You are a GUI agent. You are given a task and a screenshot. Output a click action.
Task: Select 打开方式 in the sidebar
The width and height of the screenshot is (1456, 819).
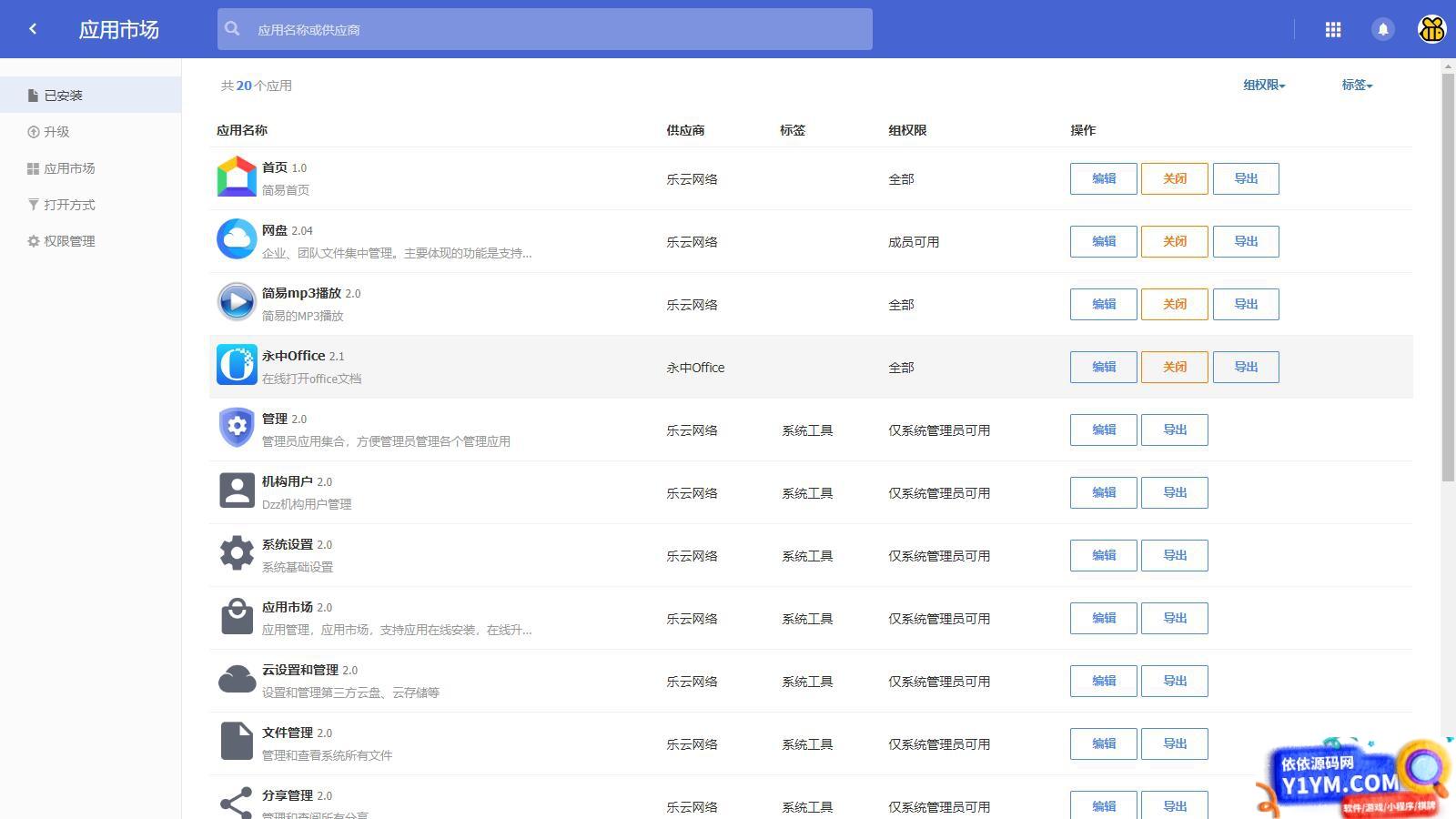91,205
